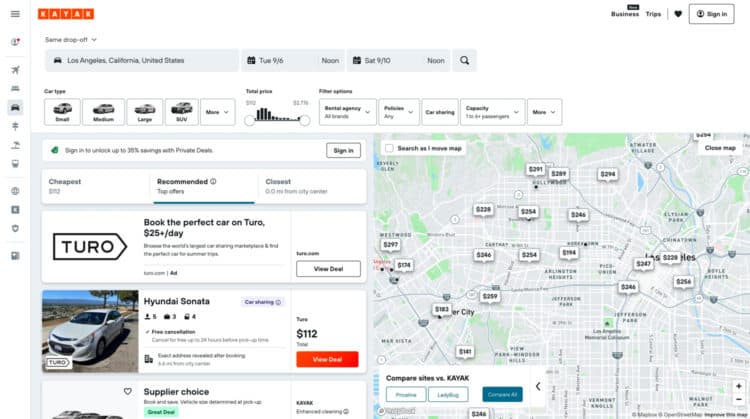750x419 pixels.
Task: Select the Small car type icon
Action: (62, 112)
